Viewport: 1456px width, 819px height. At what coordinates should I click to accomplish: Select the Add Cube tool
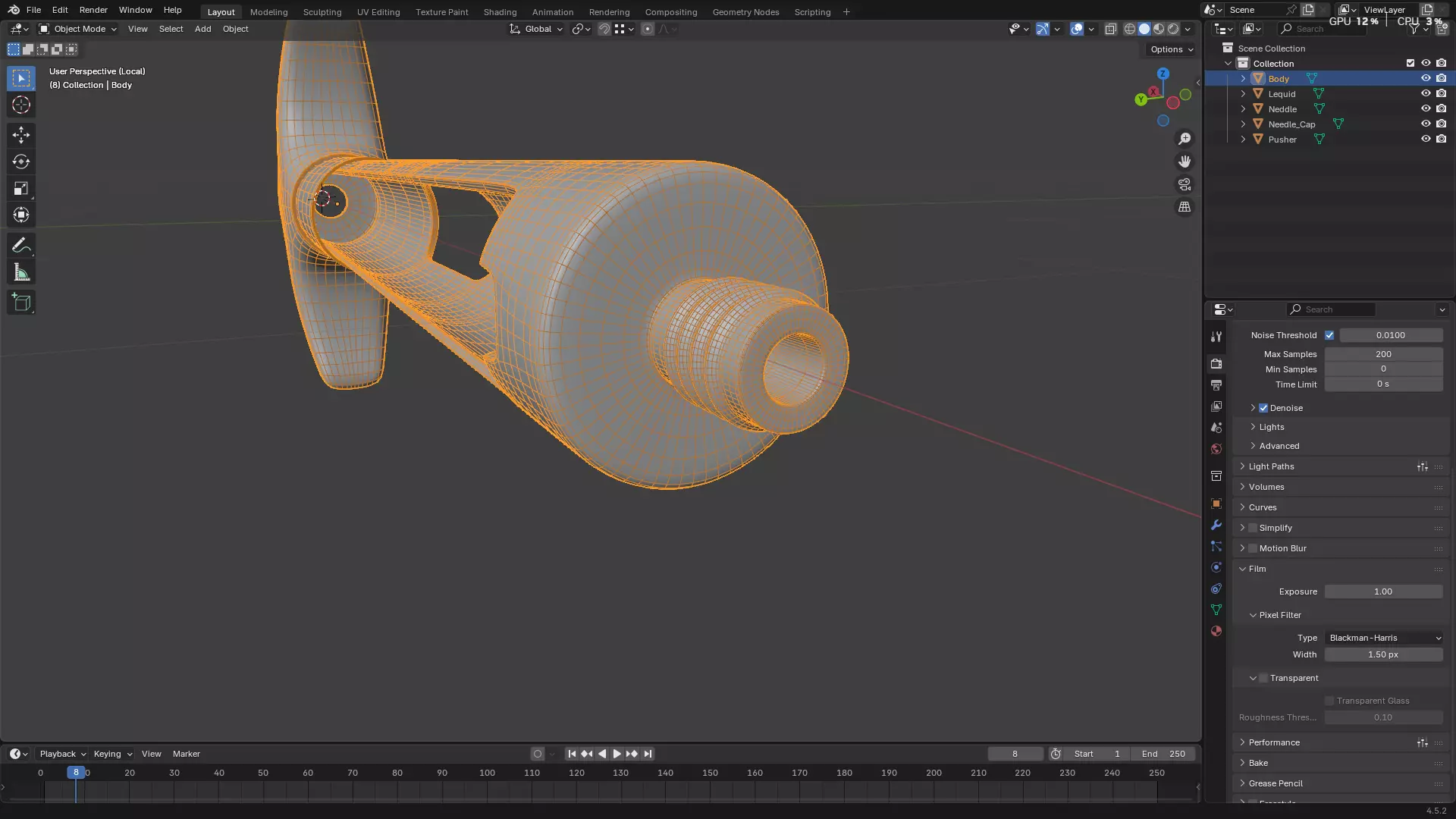point(21,303)
